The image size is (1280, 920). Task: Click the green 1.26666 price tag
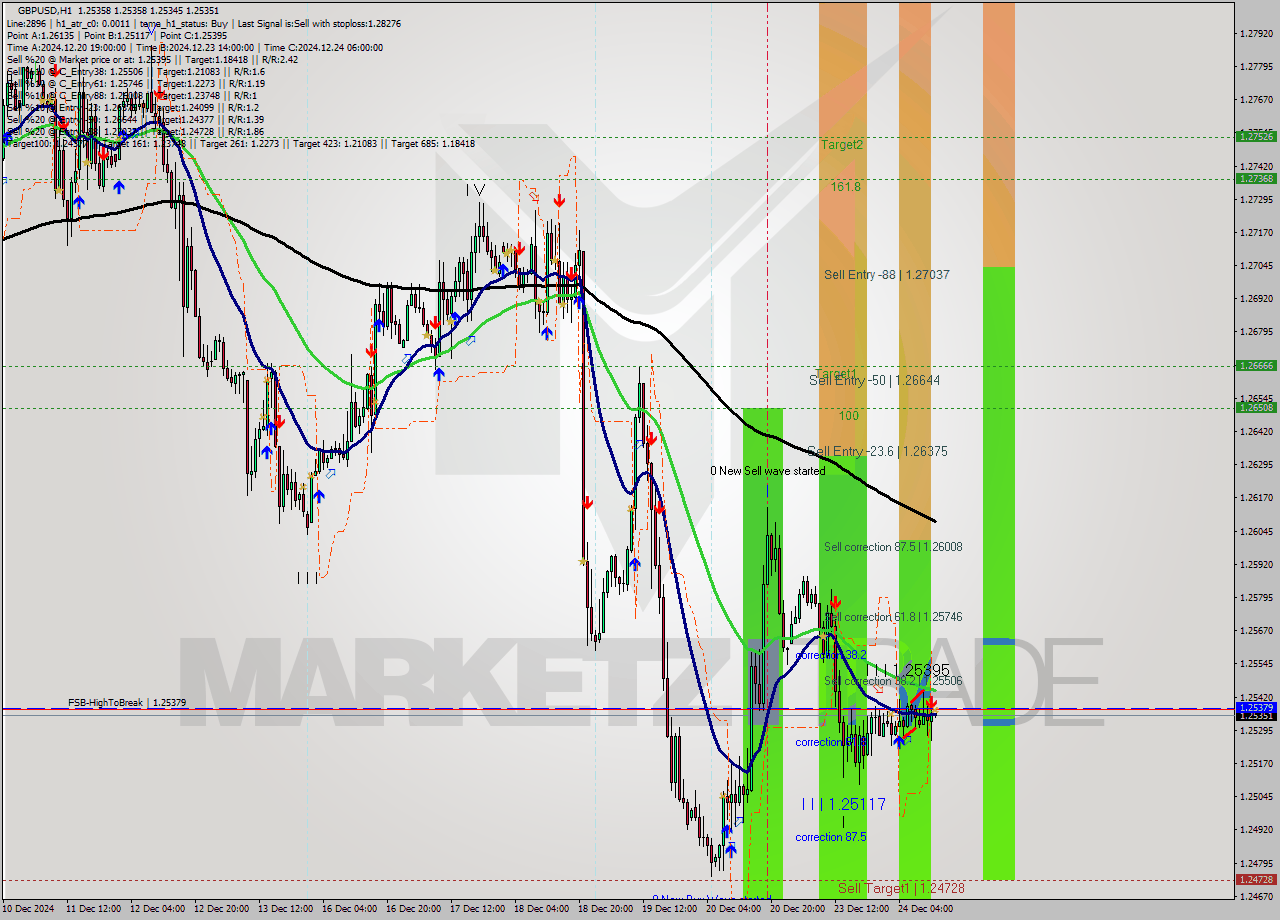[x=1255, y=365]
